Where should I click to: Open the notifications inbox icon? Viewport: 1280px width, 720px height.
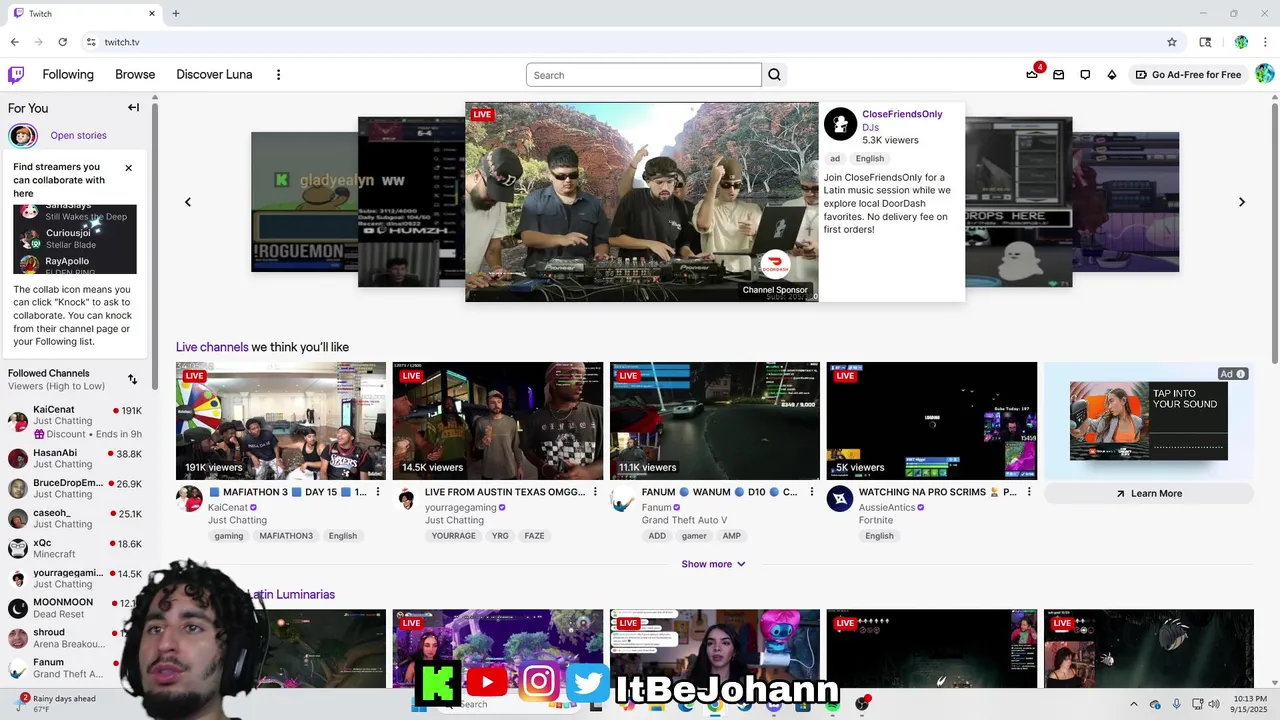coord(1058,75)
